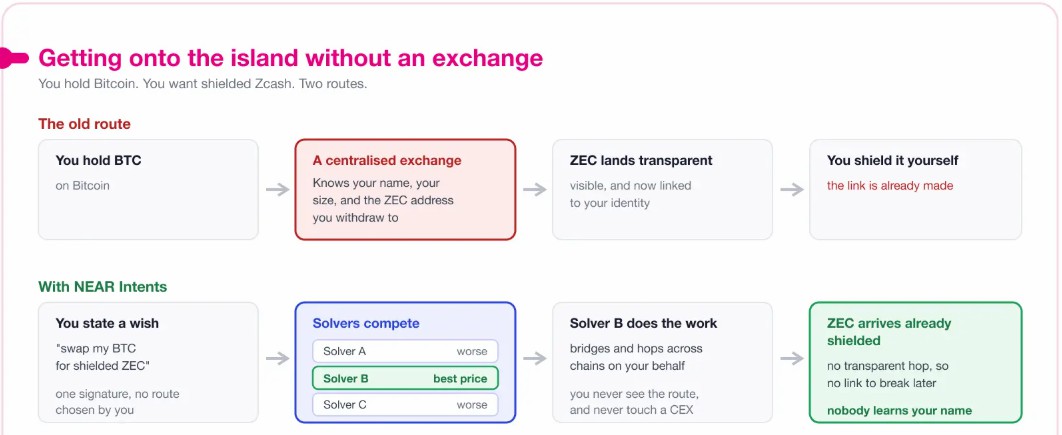Click arrow before You shield it yourself

[x=792, y=190]
